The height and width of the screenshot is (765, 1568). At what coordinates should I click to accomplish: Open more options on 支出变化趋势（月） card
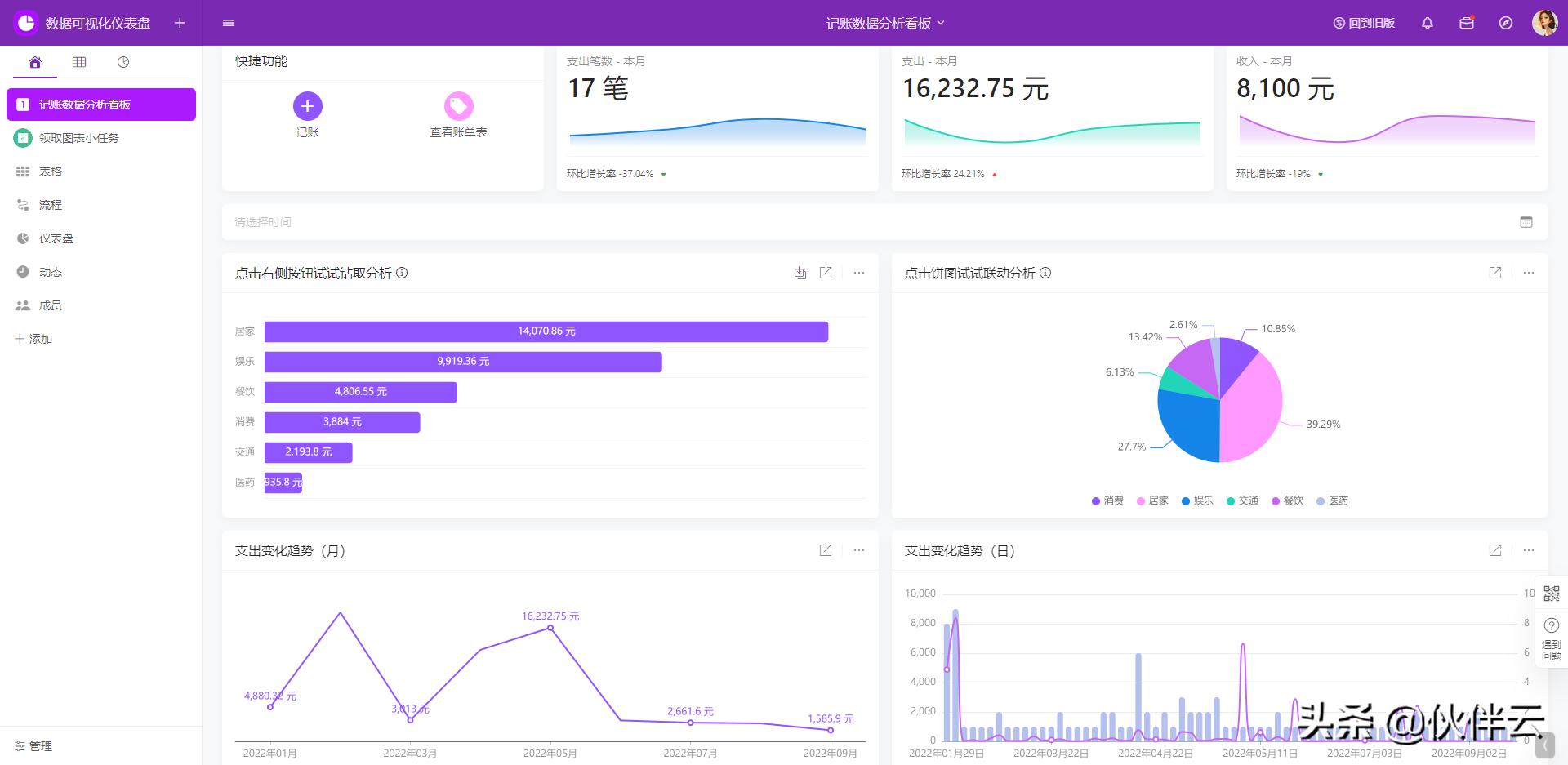[x=858, y=550]
